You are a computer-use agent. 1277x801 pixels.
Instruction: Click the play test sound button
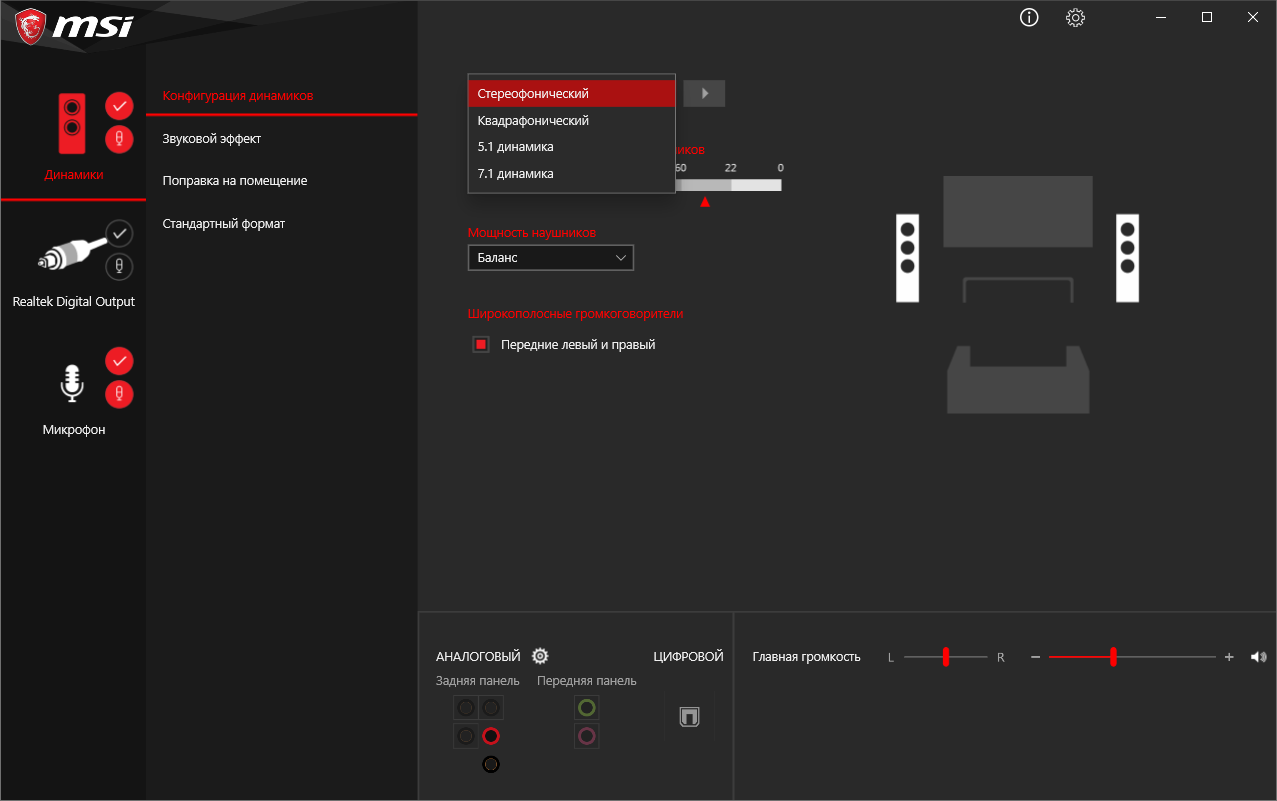pos(704,93)
